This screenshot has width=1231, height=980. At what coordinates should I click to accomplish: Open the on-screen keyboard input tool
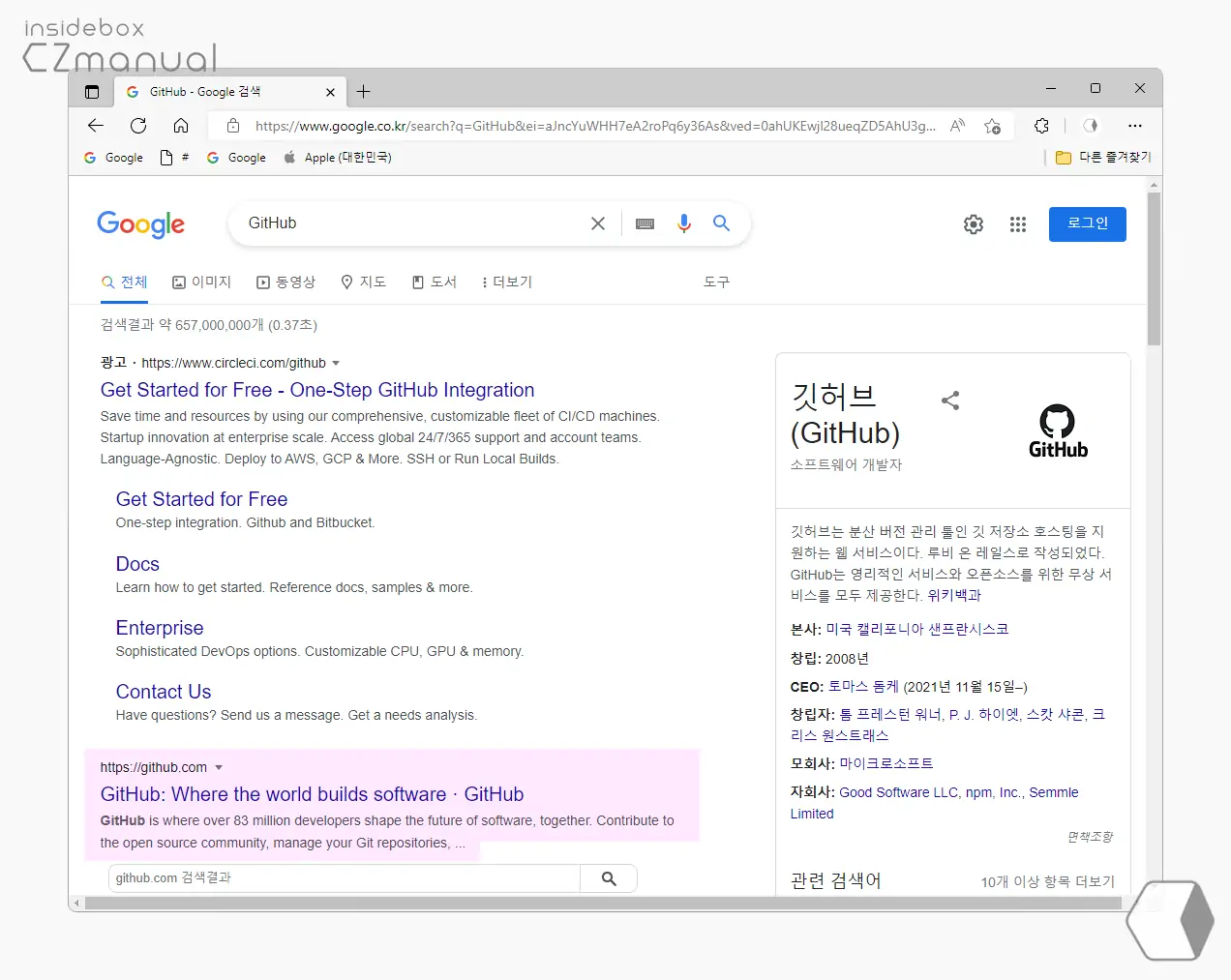tap(646, 223)
